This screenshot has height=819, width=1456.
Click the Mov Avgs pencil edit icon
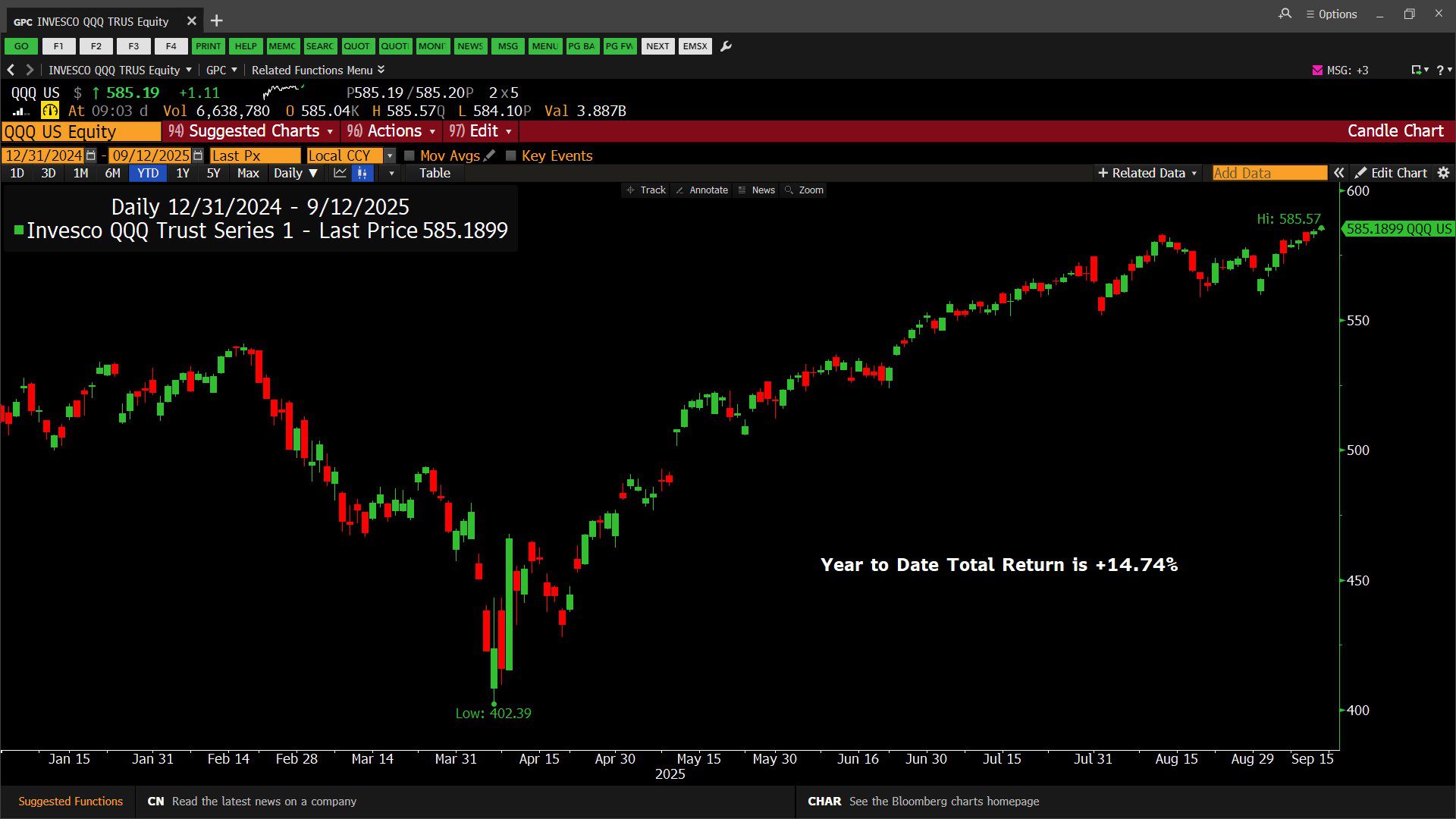coord(490,155)
